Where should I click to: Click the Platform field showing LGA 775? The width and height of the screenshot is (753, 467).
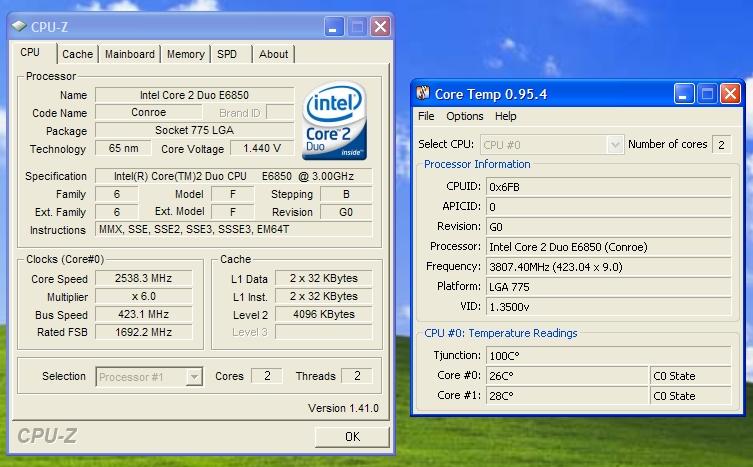608,287
